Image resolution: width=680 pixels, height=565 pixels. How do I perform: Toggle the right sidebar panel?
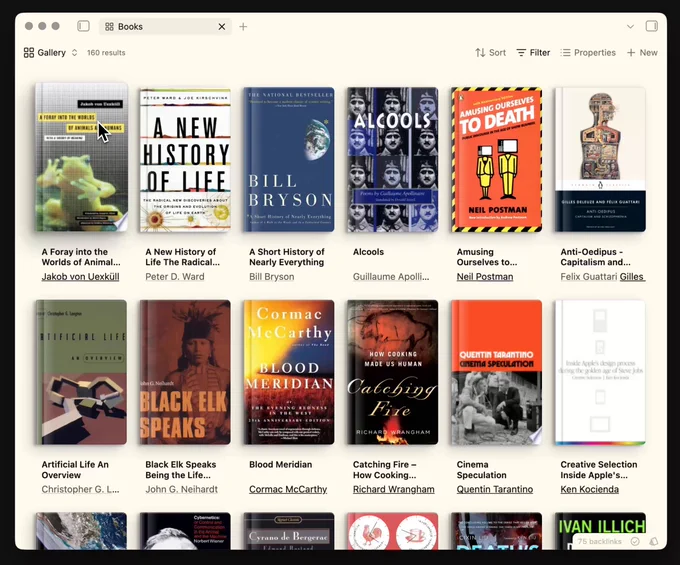point(652,26)
